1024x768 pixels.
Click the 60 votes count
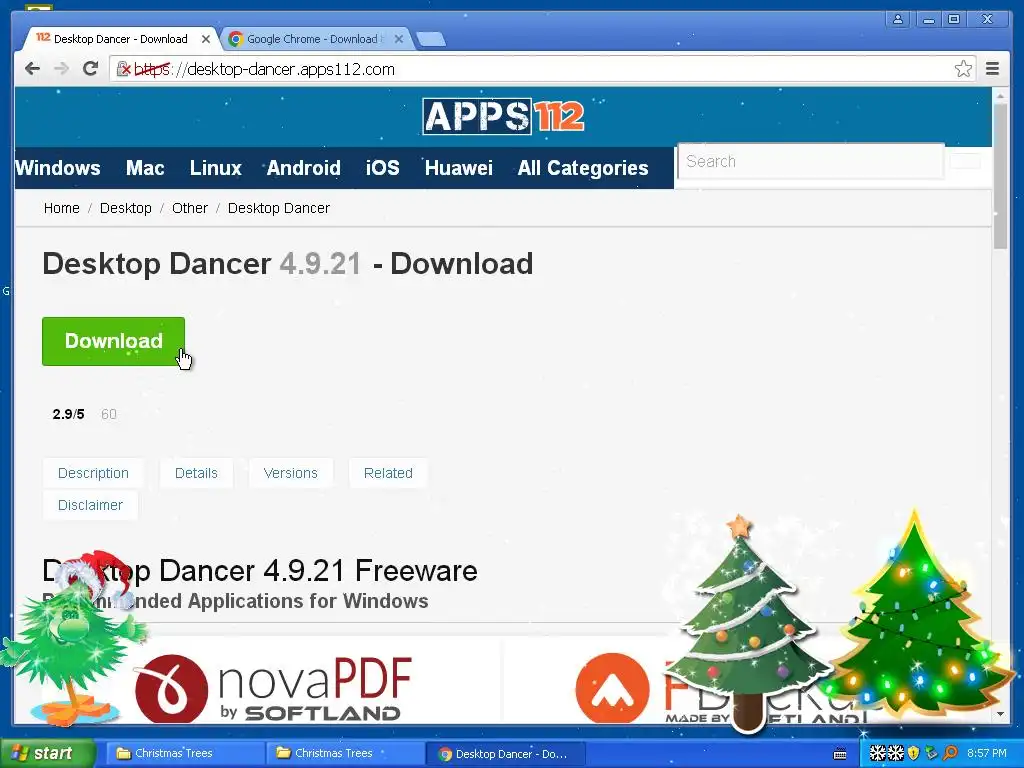(x=109, y=414)
